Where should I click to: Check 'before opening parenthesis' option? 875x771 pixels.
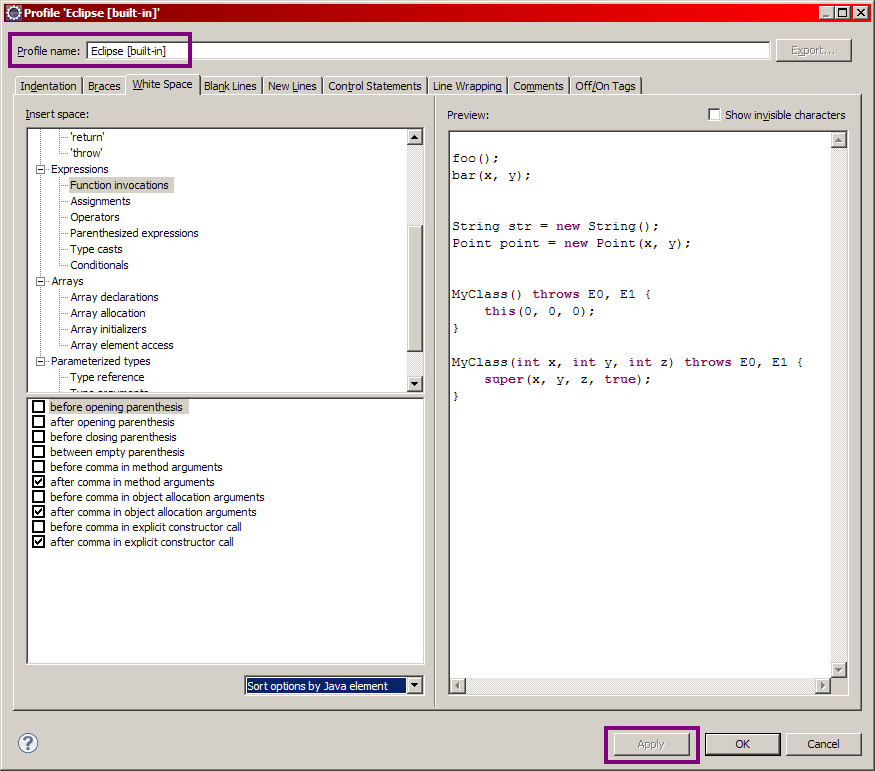(x=38, y=406)
